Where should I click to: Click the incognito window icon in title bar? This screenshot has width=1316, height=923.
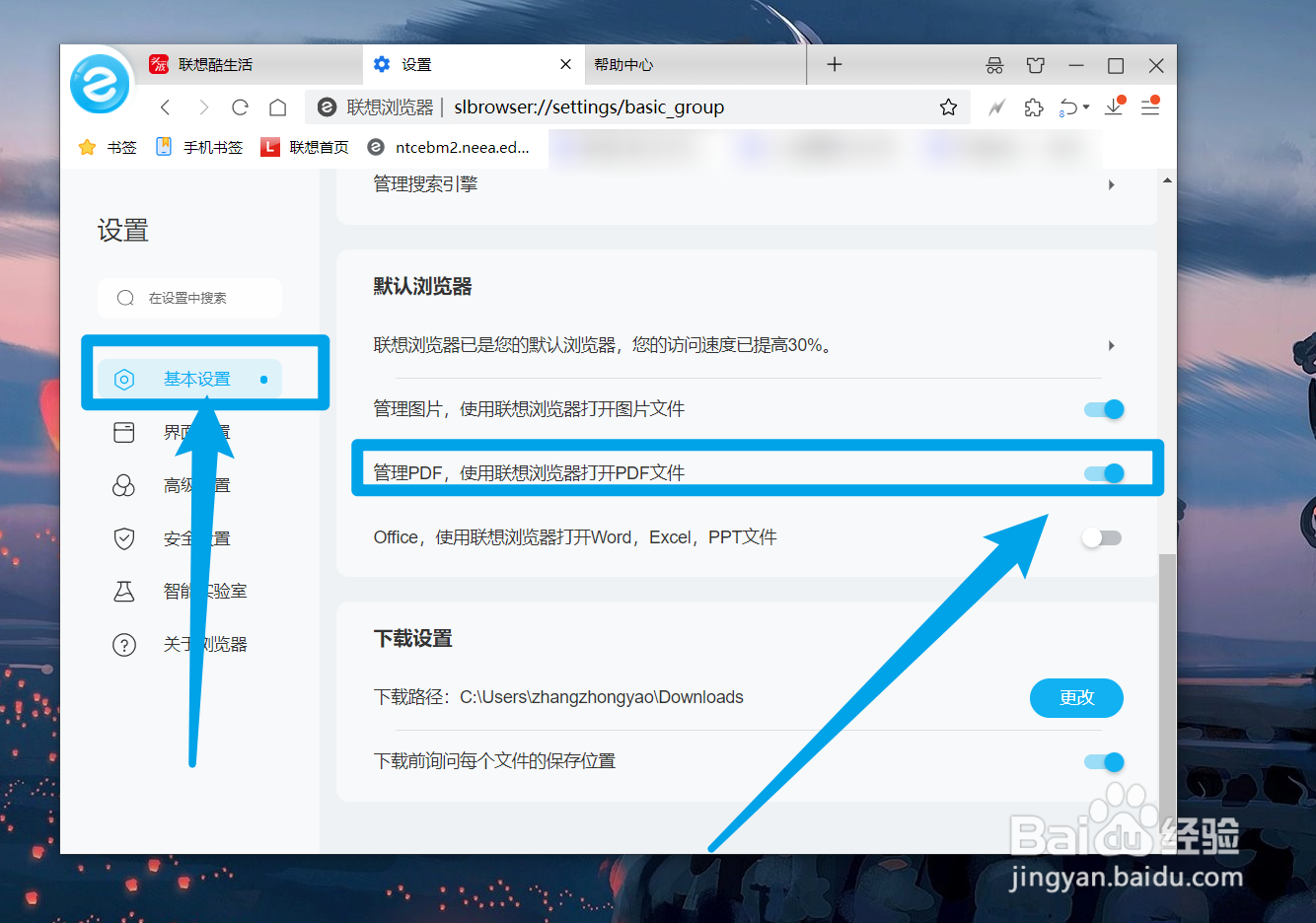994,65
